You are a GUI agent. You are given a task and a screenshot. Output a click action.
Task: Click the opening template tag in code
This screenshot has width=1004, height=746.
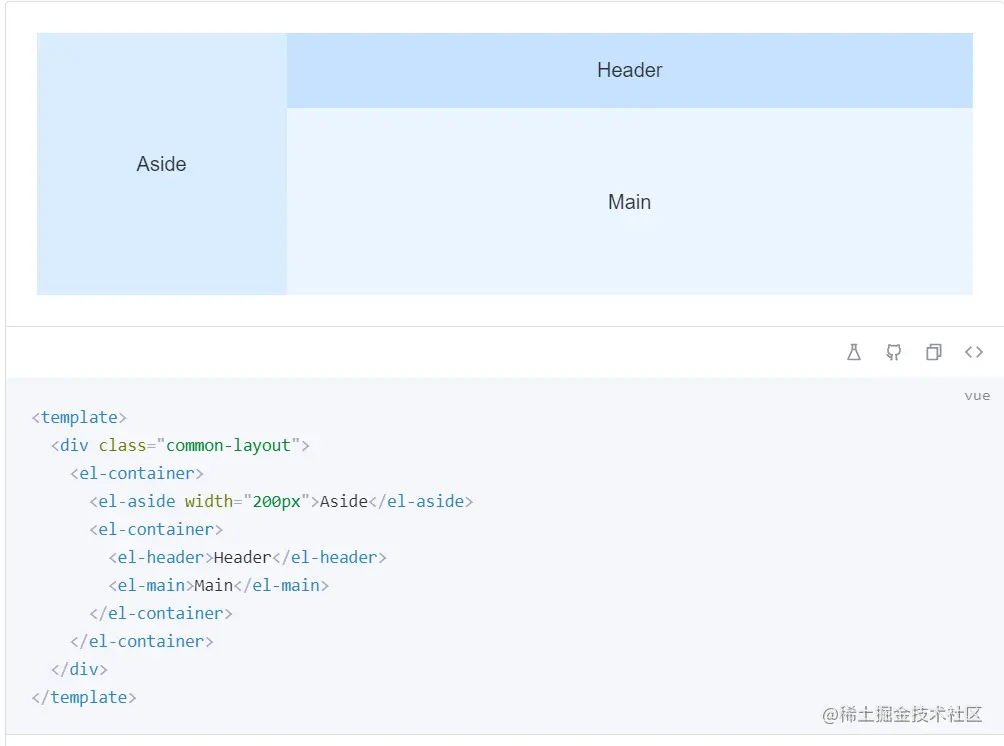(x=79, y=417)
